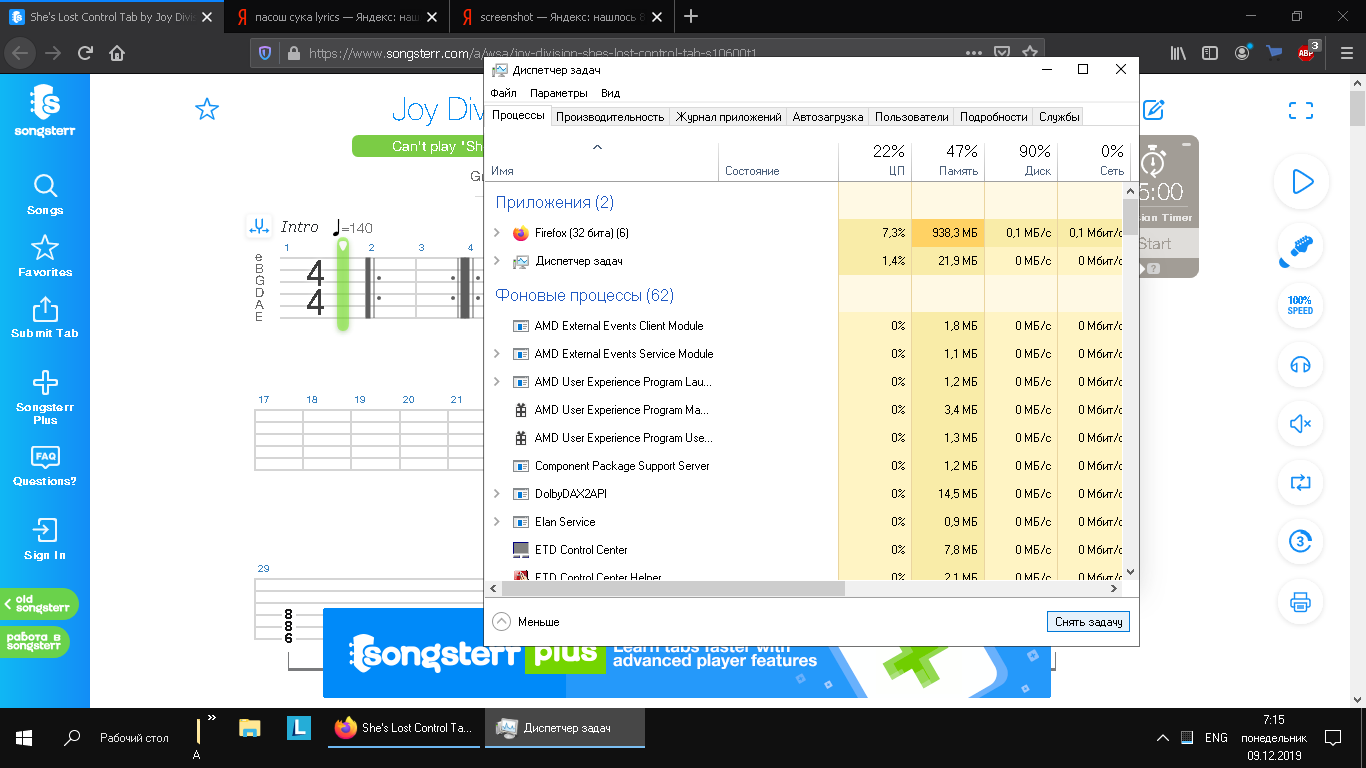The height and width of the screenshot is (768, 1366).
Task: Open File Explorer from taskbar
Action: click(x=250, y=728)
